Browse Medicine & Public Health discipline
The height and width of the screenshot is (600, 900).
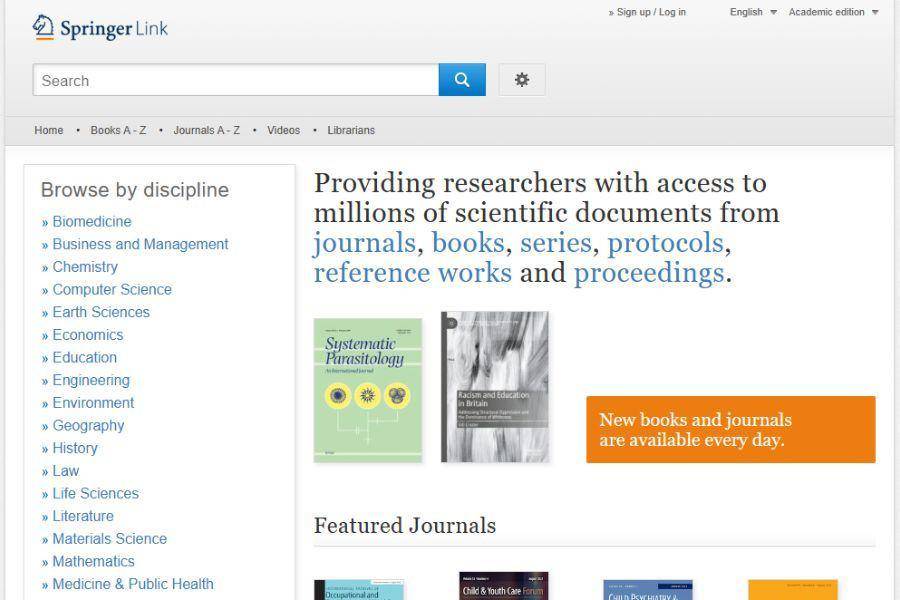[x=133, y=584]
